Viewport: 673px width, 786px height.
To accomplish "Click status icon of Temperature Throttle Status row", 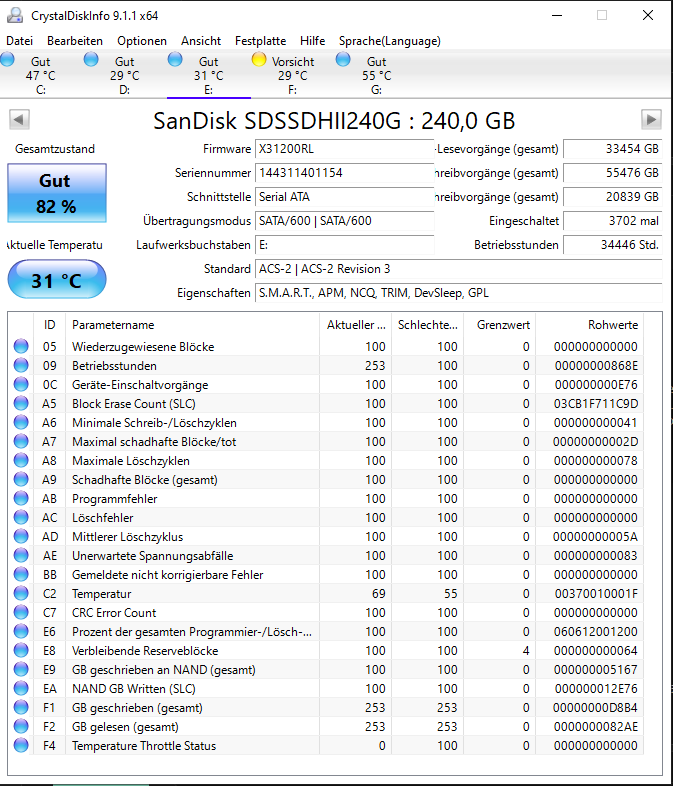I will (21, 745).
